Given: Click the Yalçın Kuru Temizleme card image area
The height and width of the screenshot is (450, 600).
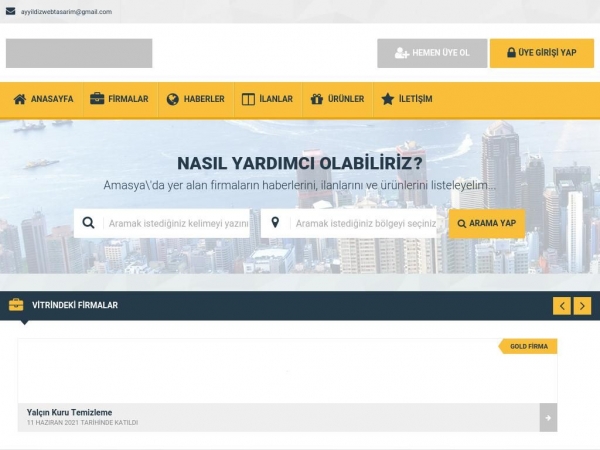Looking at the screenshot, I should 287,371.
